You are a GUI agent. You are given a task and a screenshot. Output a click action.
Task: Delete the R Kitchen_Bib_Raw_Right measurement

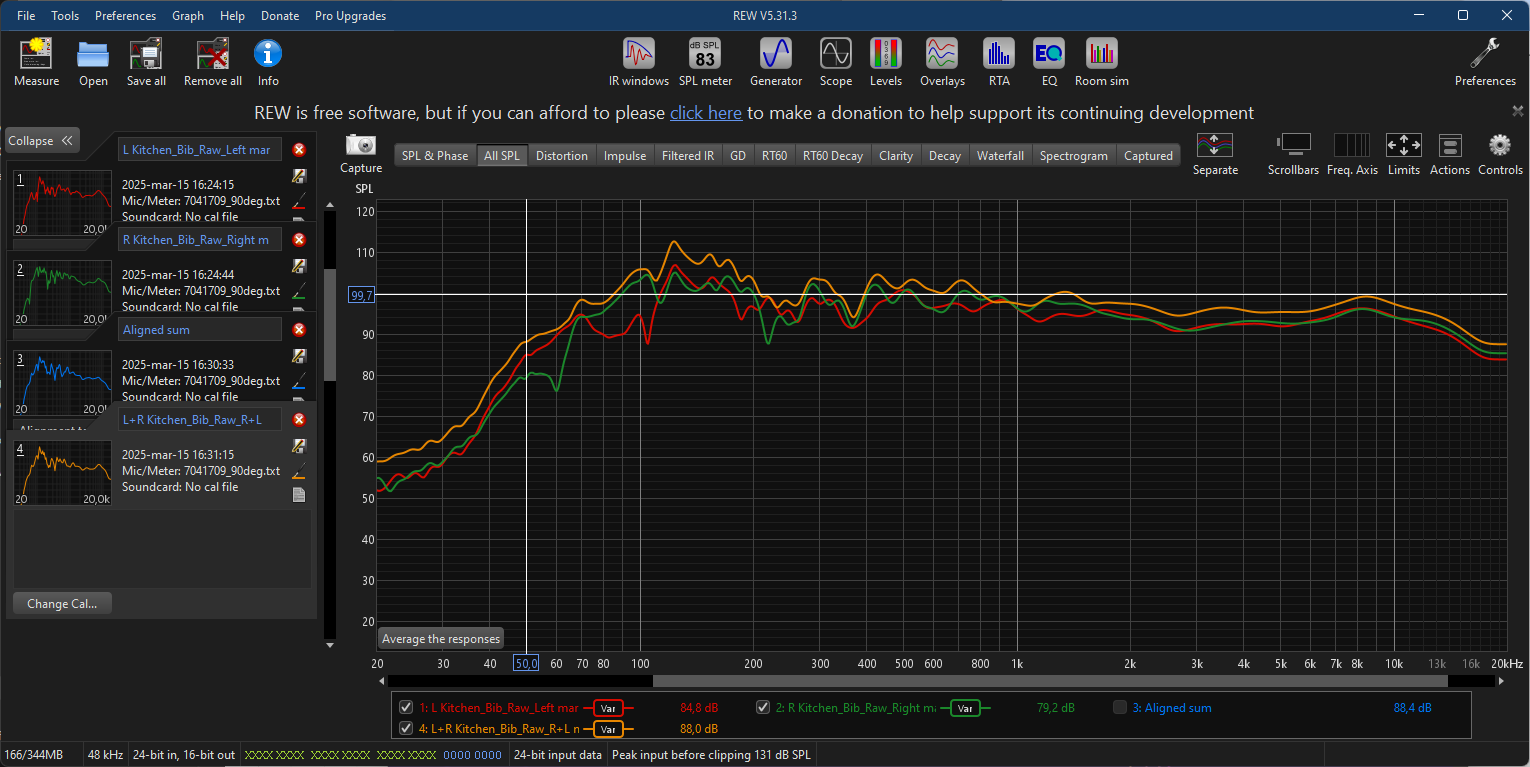pyautogui.click(x=299, y=240)
